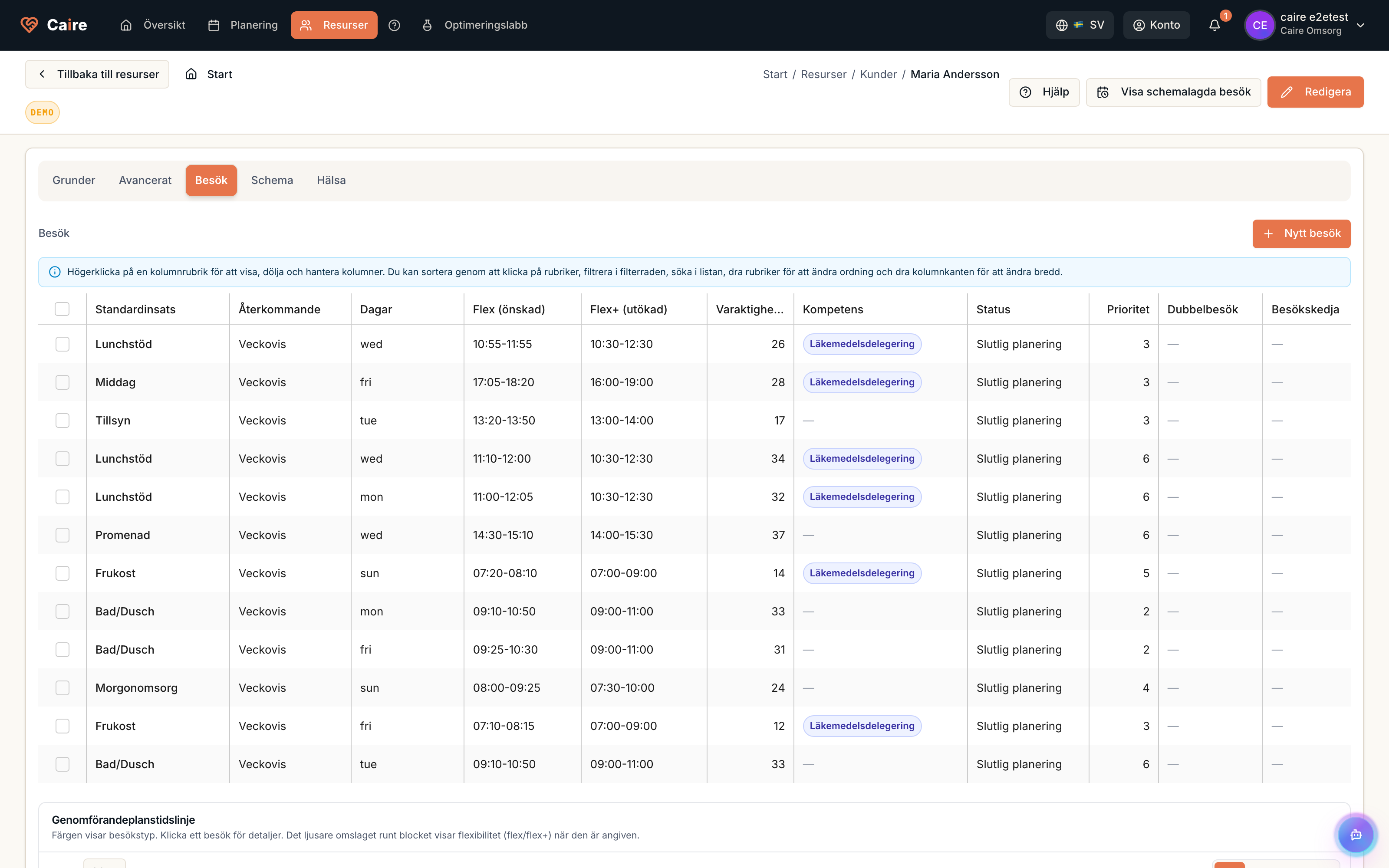Screen dimensions: 1389x868
Task: Select the Besök tab
Action: coord(211,180)
